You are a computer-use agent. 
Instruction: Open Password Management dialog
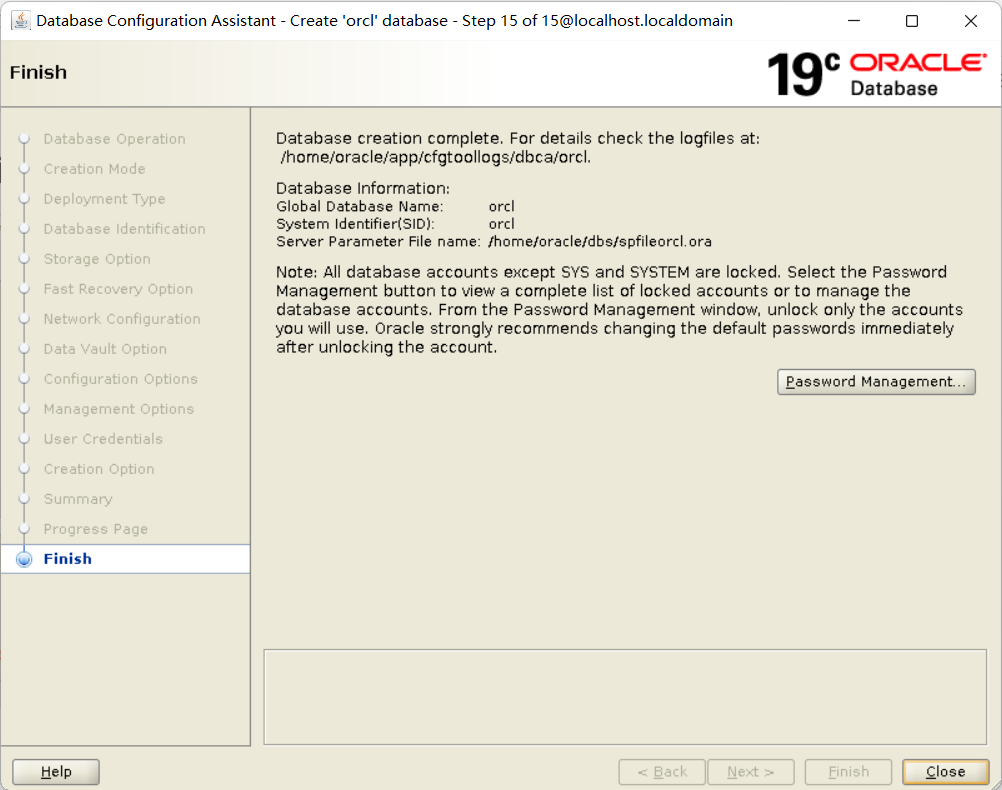876,382
